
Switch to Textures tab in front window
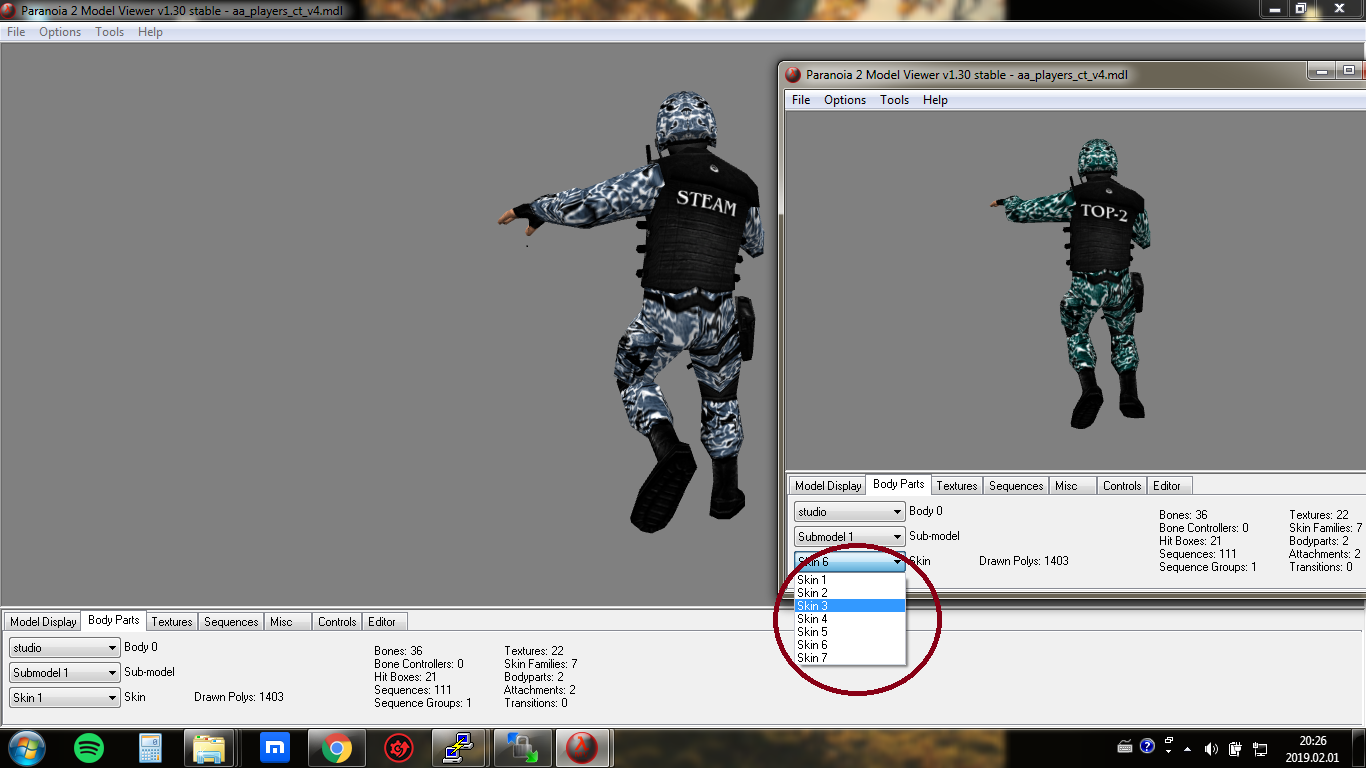pyautogui.click(x=956, y=486)
